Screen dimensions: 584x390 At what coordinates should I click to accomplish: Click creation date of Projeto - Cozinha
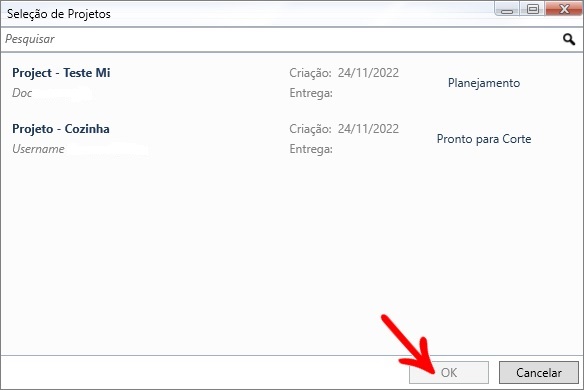pos(368,129)
